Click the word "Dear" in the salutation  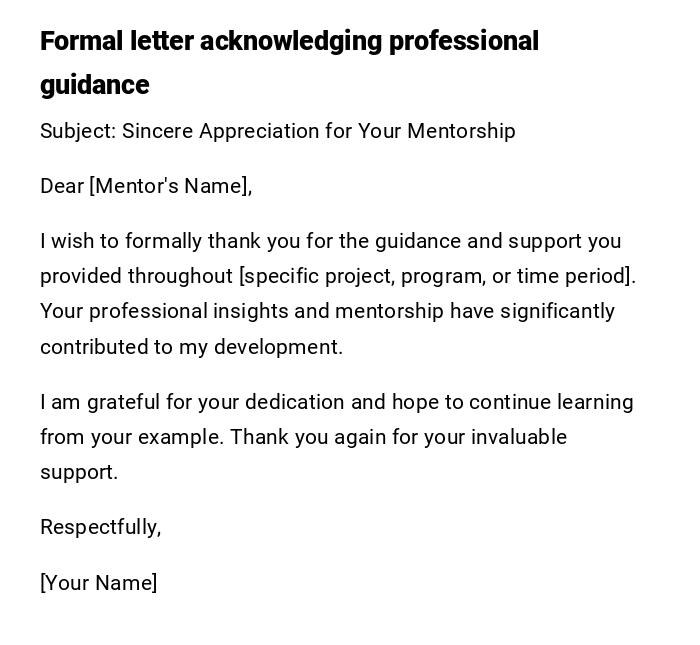click(x=61, y=186)
